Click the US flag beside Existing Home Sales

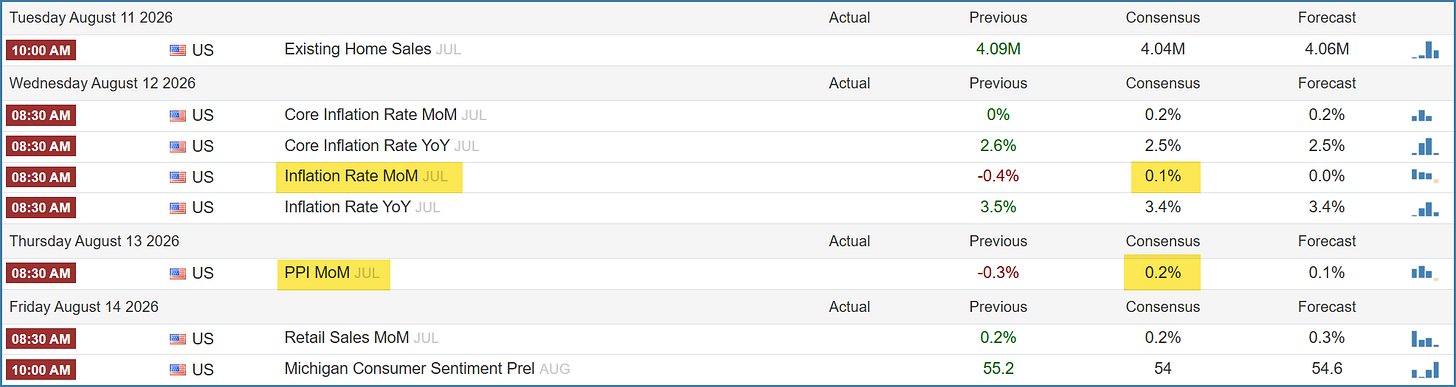point(179,49)
